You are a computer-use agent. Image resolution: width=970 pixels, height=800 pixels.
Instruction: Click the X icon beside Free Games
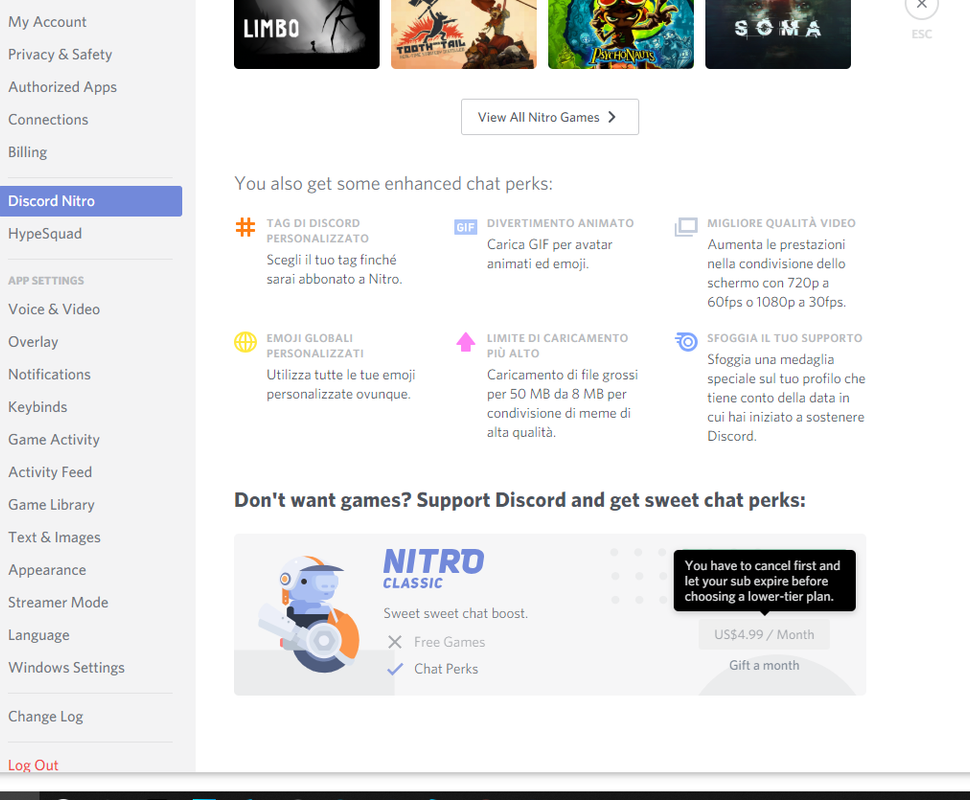(395, 642)
